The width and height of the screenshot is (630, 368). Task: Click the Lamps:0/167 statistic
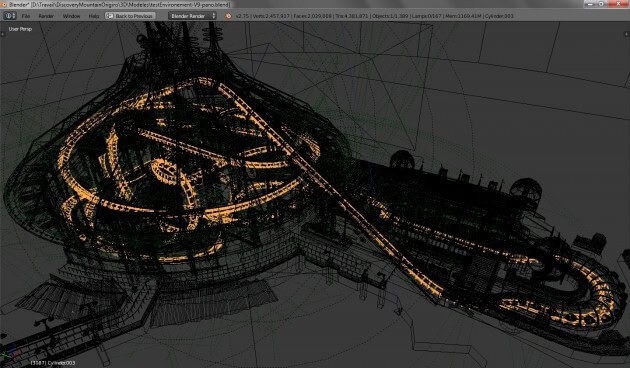coord(427,16)
